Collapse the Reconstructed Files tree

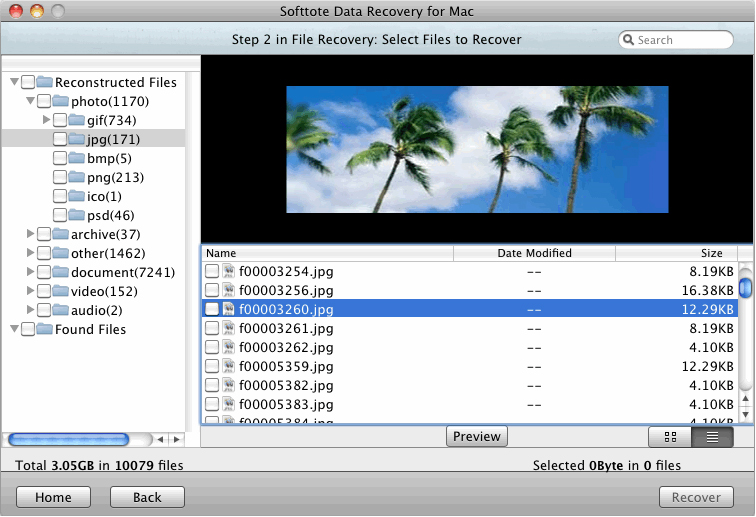click(x=14, y=82)
